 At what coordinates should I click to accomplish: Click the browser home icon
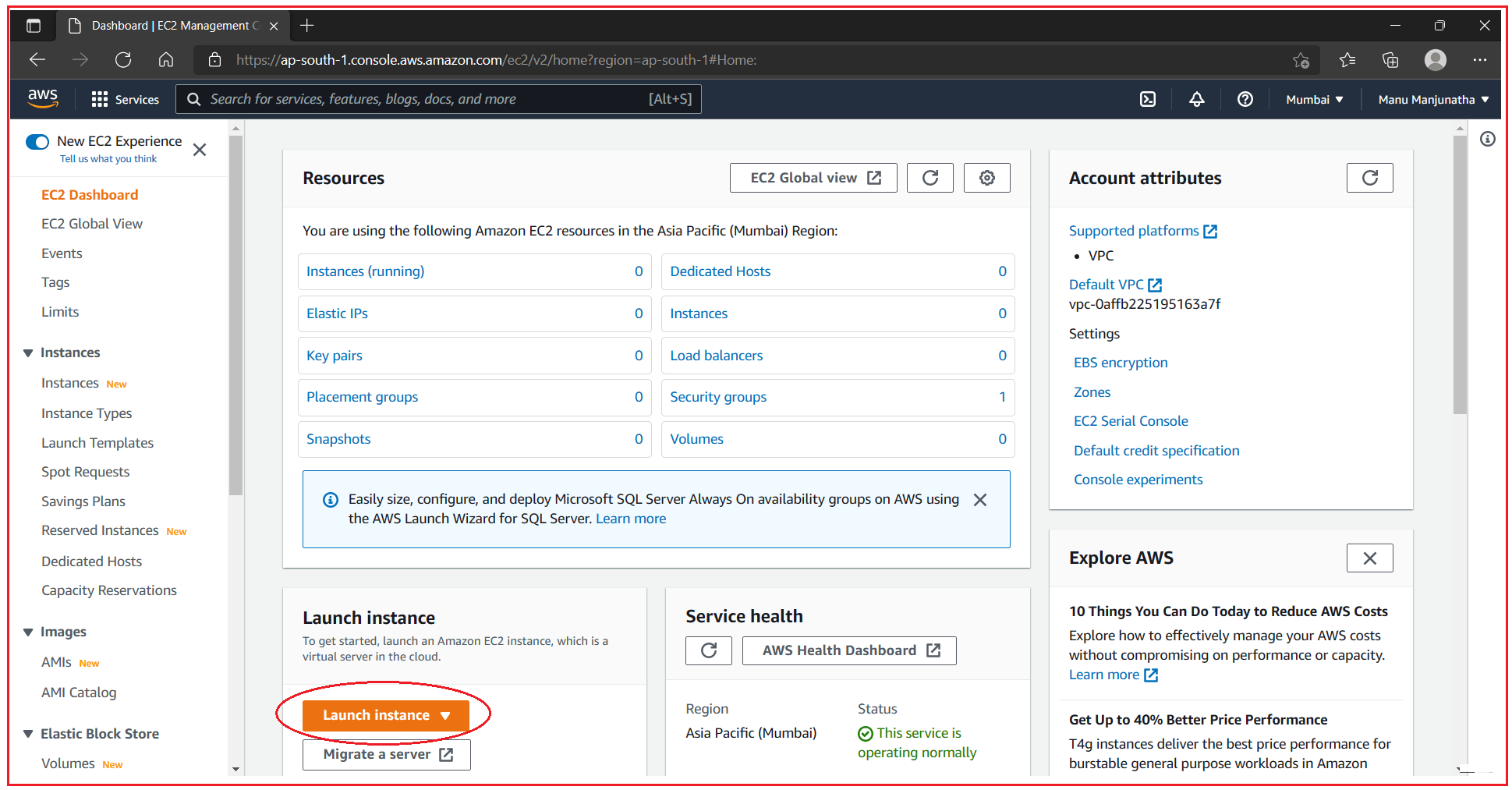coord(165,59)
